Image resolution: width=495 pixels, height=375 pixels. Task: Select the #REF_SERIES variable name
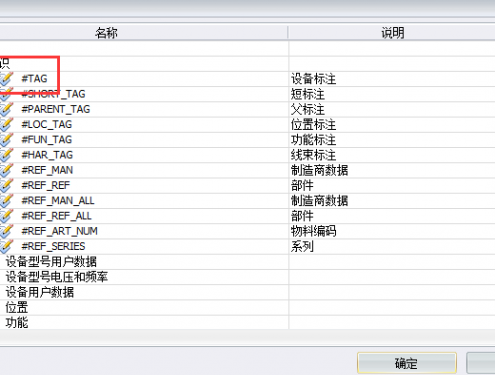53,246
